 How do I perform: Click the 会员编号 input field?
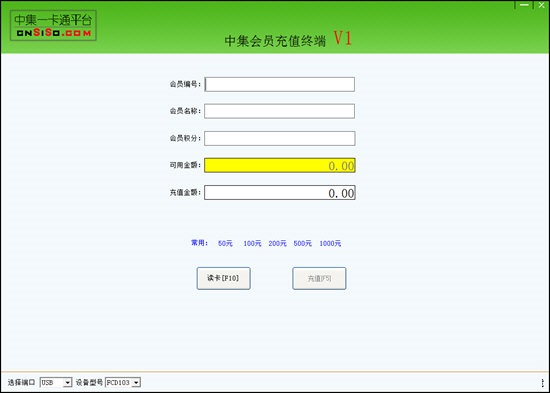coord(280,84)
